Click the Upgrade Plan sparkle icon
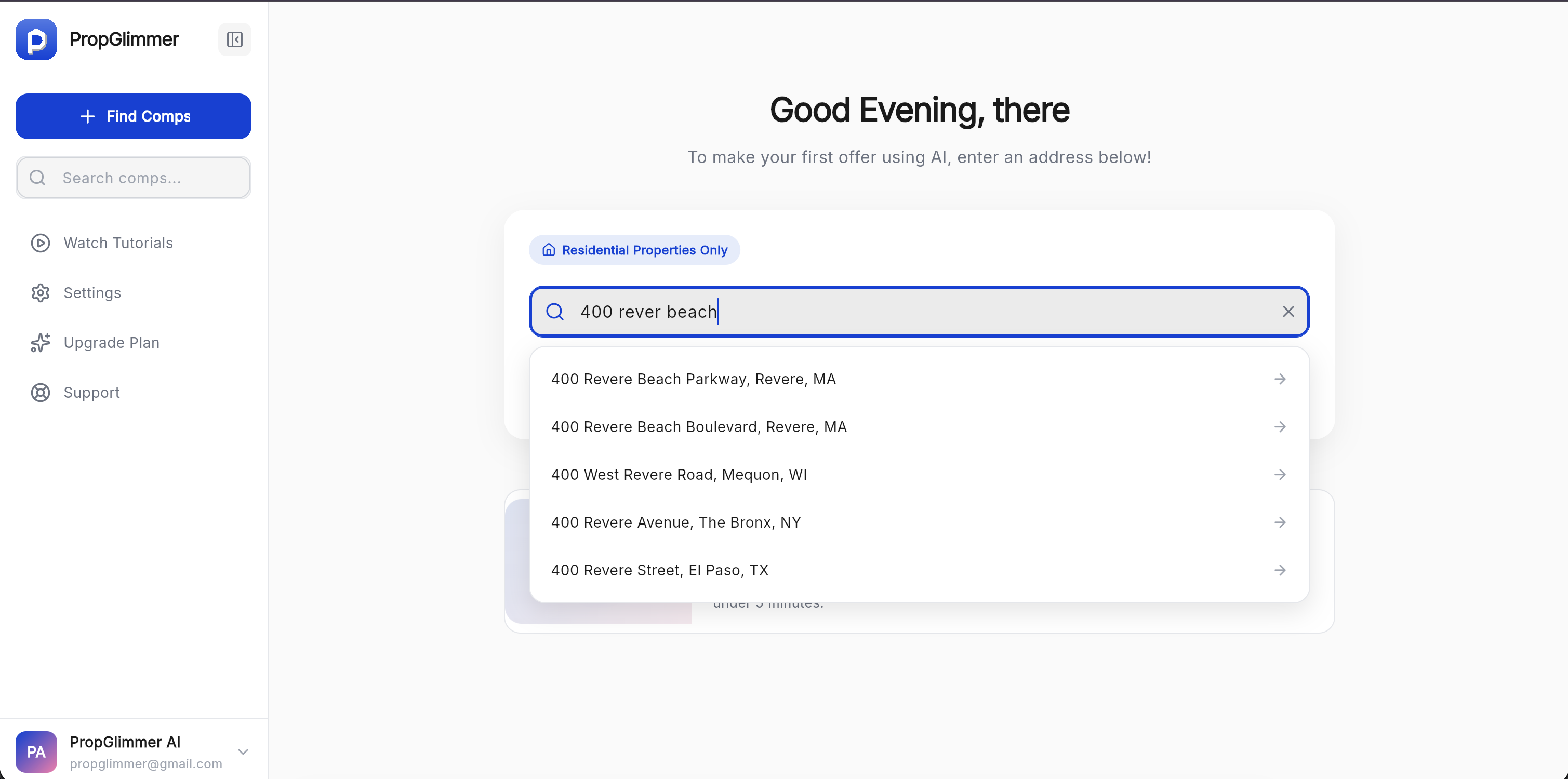1568x779 pixels. click(41, 343)
